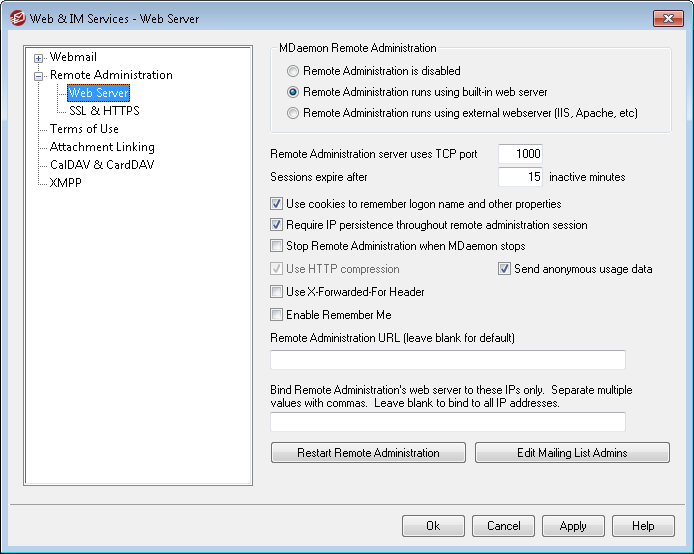Select SSL & HTTPS in the tree
The height and width of the screenshot is (554, 694).
tap(104, 111)
